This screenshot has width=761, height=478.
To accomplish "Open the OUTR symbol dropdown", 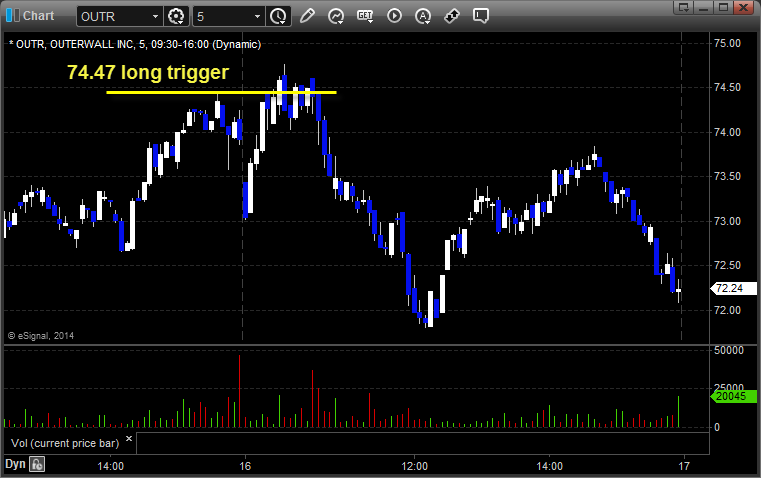I will tap(155, 16).
